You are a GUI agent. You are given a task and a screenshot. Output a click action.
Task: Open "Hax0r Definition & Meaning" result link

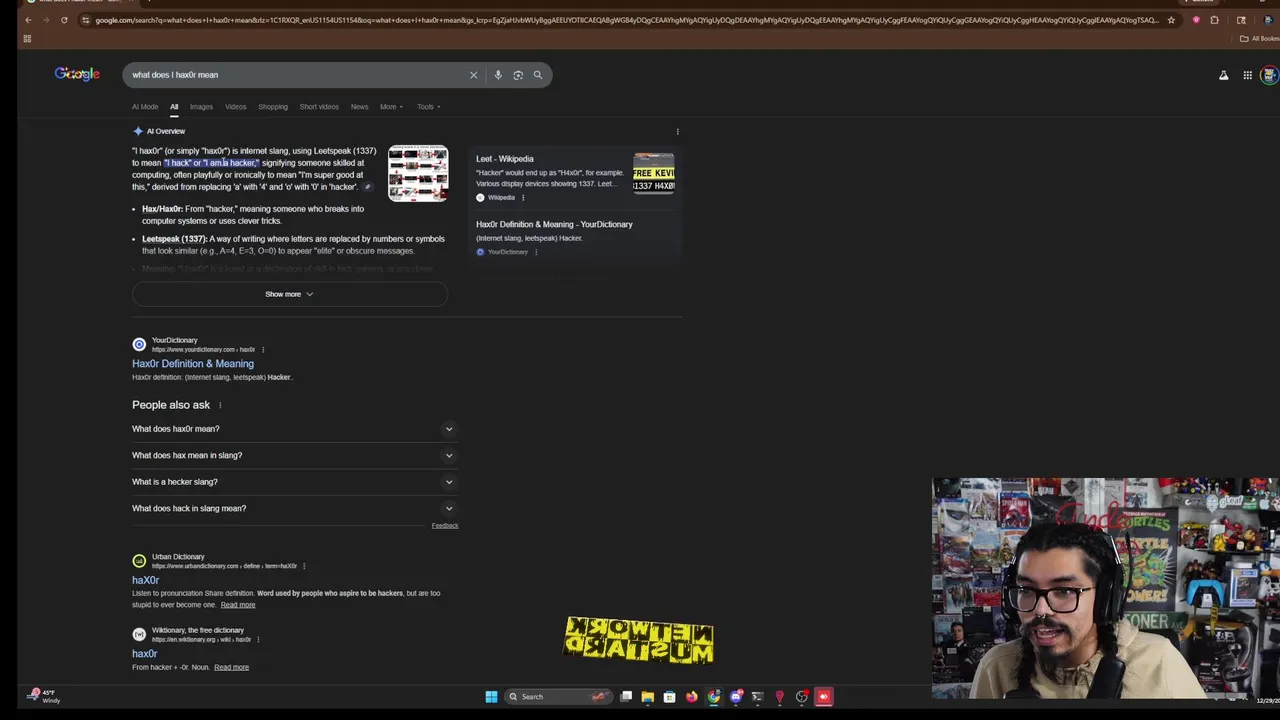tap(193, 364)
